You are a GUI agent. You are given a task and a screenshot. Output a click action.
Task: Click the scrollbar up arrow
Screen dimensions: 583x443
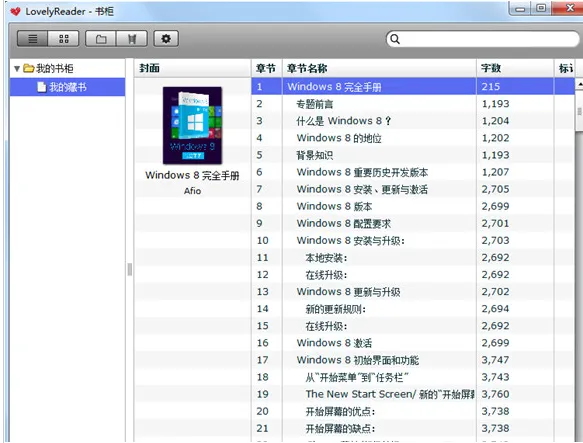point(579,84)
